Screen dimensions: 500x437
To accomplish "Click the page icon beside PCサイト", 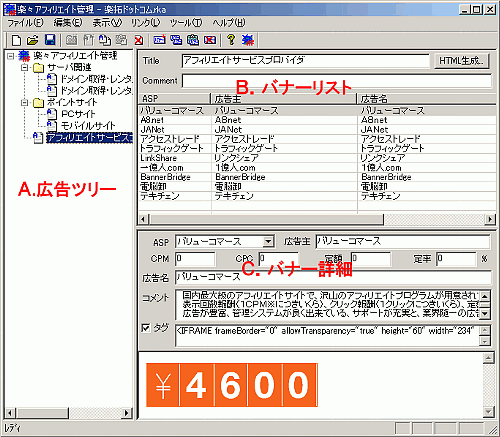I will coord(51,114).
